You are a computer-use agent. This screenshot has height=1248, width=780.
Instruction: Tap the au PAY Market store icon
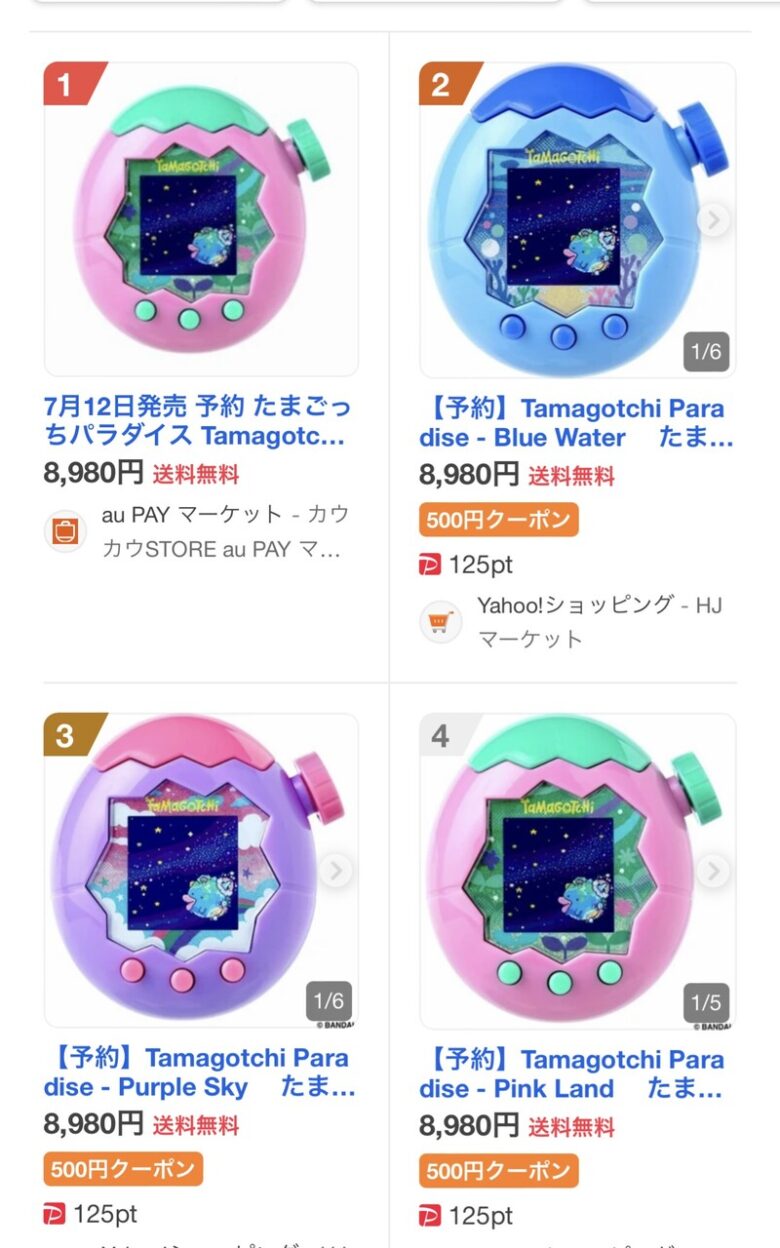(x=65, y=531)
